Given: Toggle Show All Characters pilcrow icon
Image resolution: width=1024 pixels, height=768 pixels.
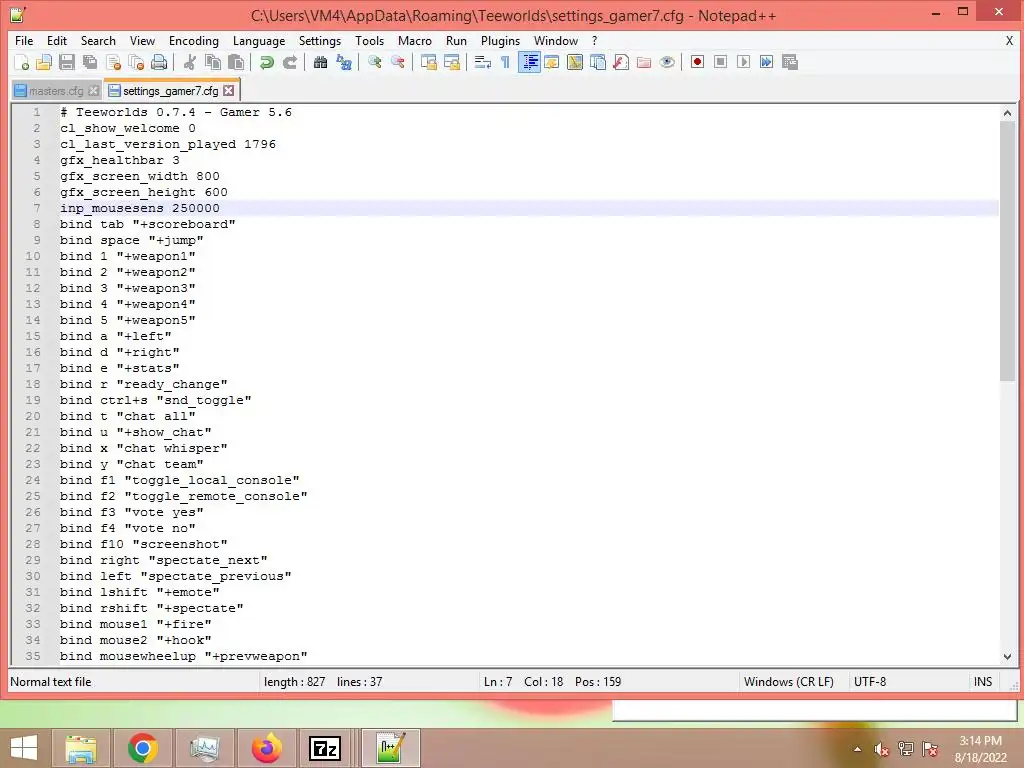Looking at the screenshot, I should [x=505, y=62].
